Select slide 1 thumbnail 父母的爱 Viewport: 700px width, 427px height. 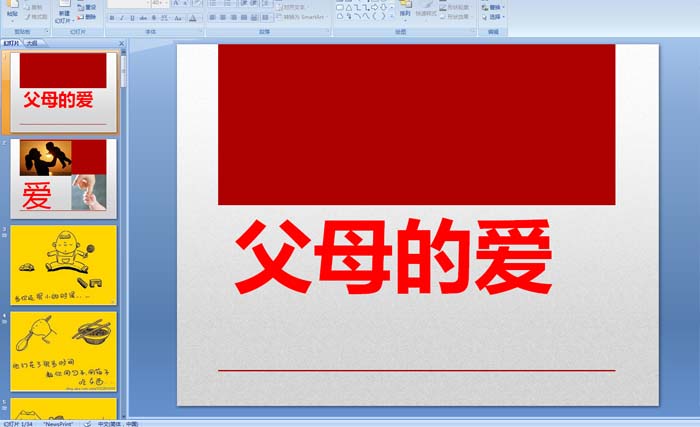[63, 92]
